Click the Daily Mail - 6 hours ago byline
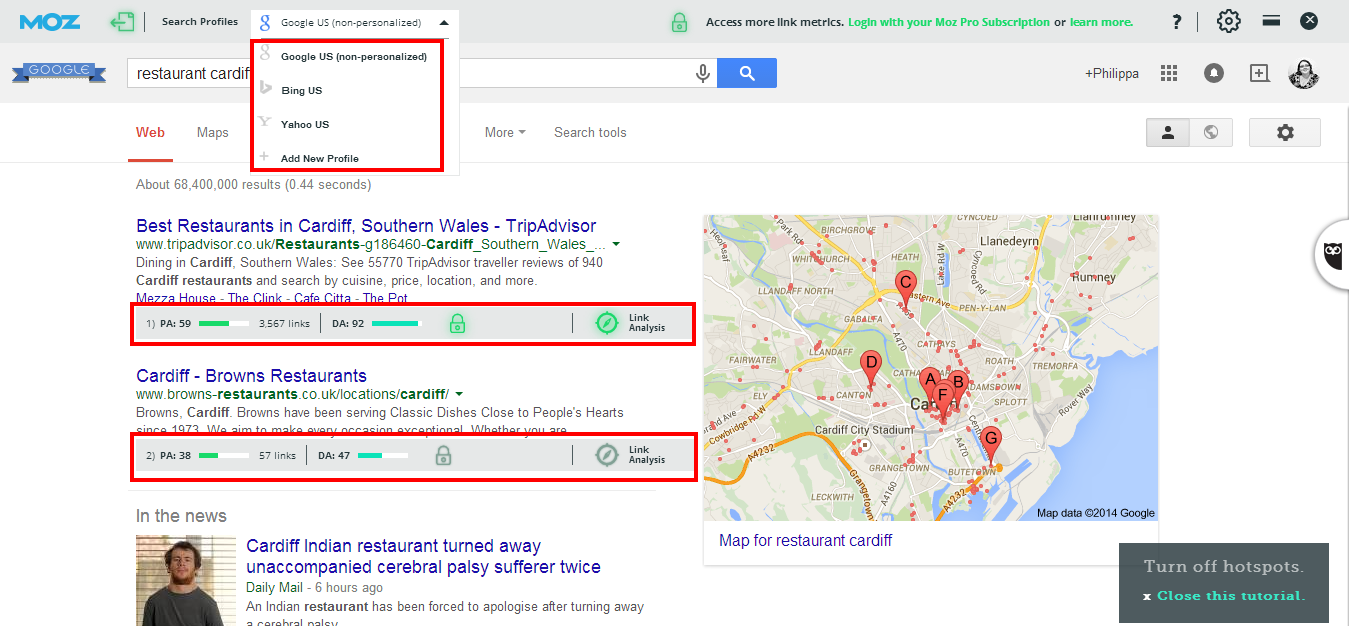This screenshot has height=626, width=1349. tap(314, 587)
